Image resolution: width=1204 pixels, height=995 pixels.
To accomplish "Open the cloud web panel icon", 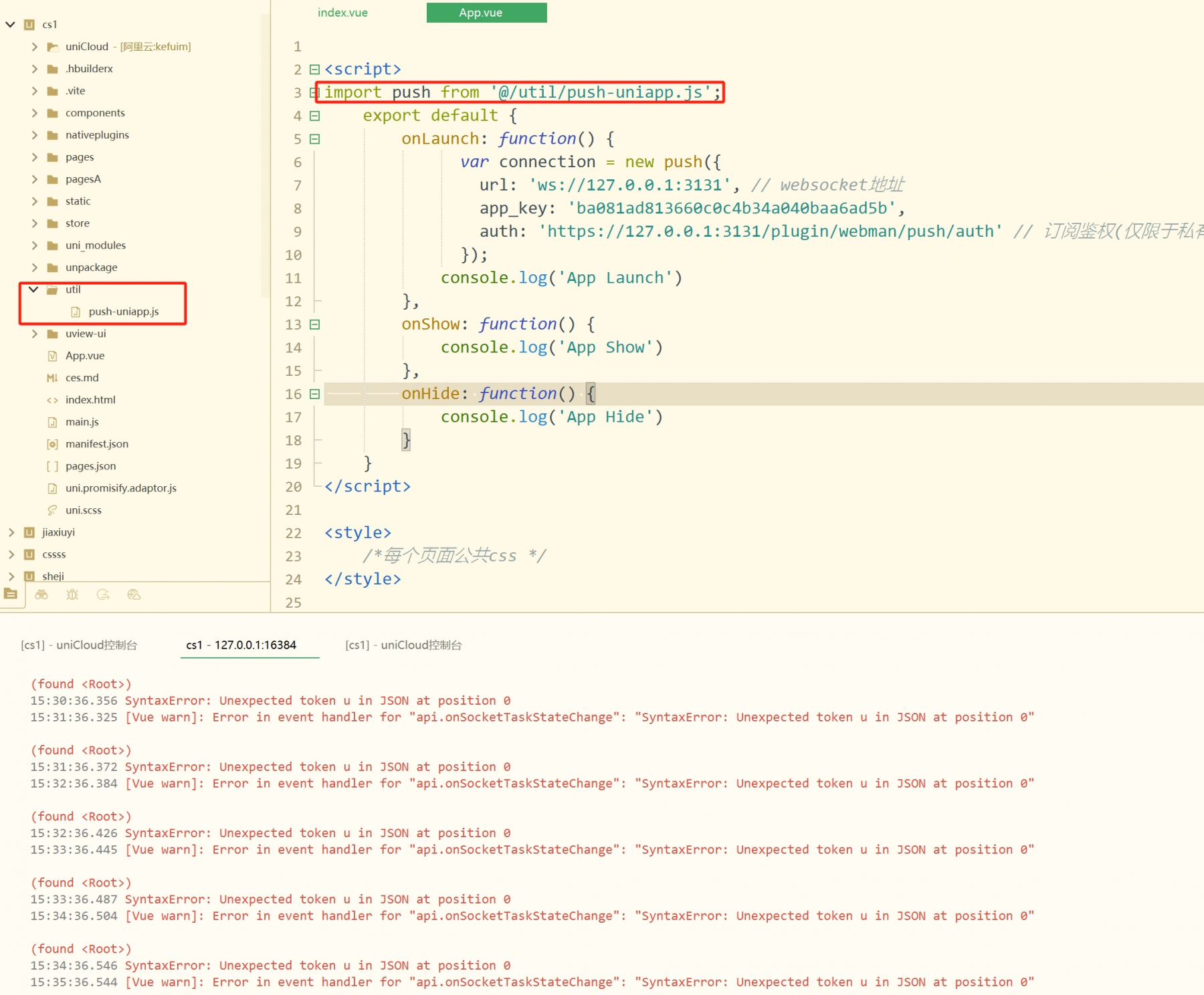I will pos(134,594).
